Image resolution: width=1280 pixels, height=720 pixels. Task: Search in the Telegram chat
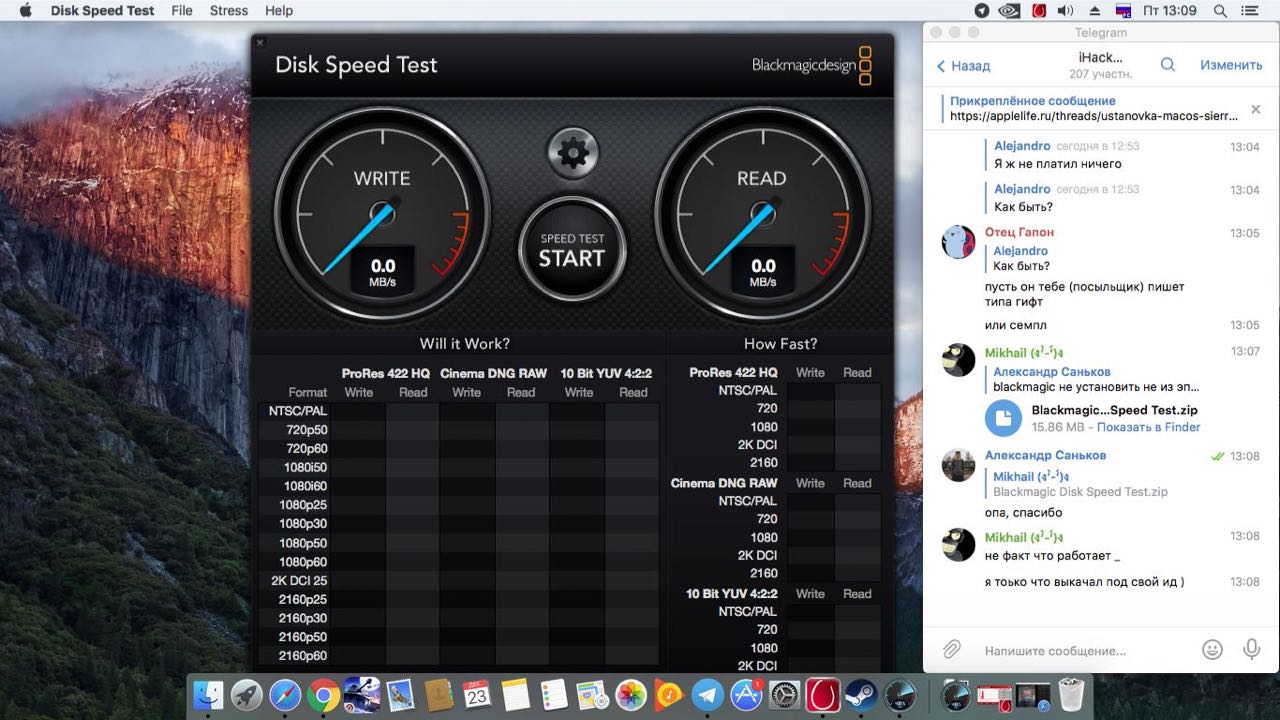click(1168, 65)
